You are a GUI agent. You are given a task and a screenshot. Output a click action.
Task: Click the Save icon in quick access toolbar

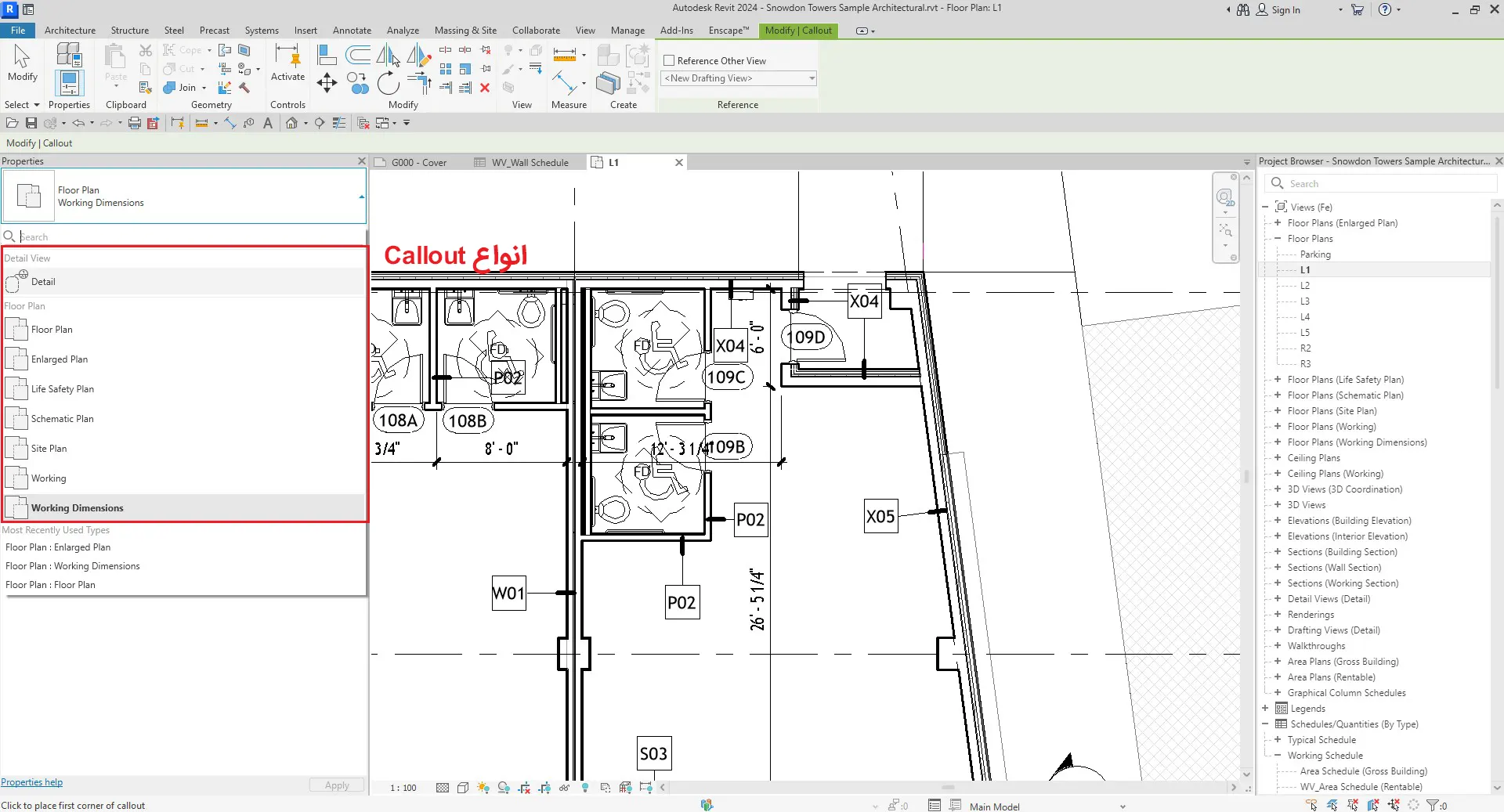tap(31, 123)
